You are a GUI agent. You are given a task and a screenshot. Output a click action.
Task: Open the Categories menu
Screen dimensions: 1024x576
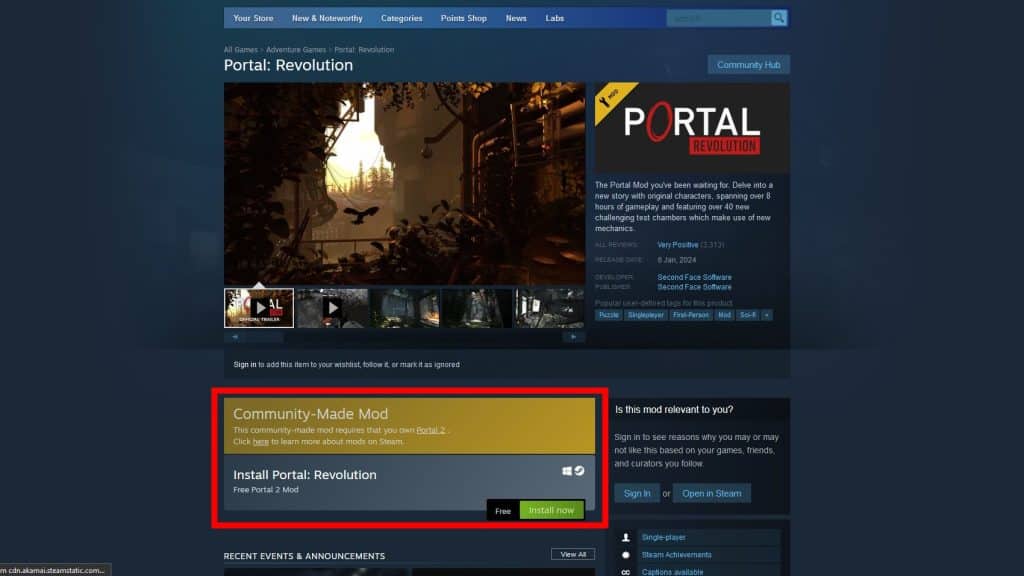[x=402, y=18]
